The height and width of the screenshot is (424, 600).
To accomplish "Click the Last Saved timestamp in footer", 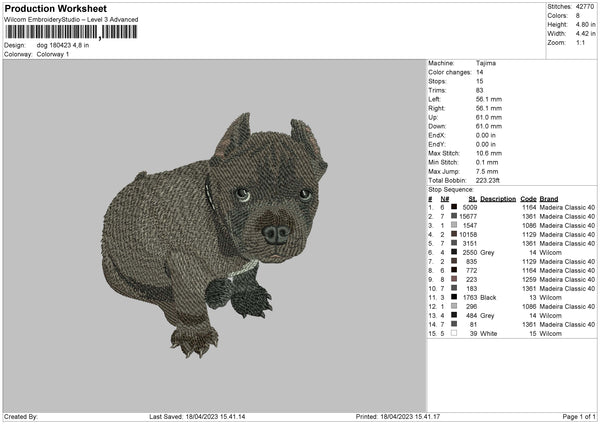I will [x=197, y=416].
